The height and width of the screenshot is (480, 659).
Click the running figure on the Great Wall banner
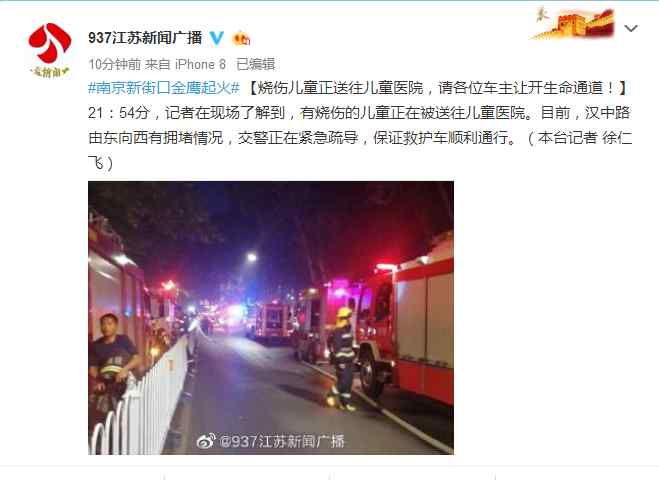tap(542, 15)
